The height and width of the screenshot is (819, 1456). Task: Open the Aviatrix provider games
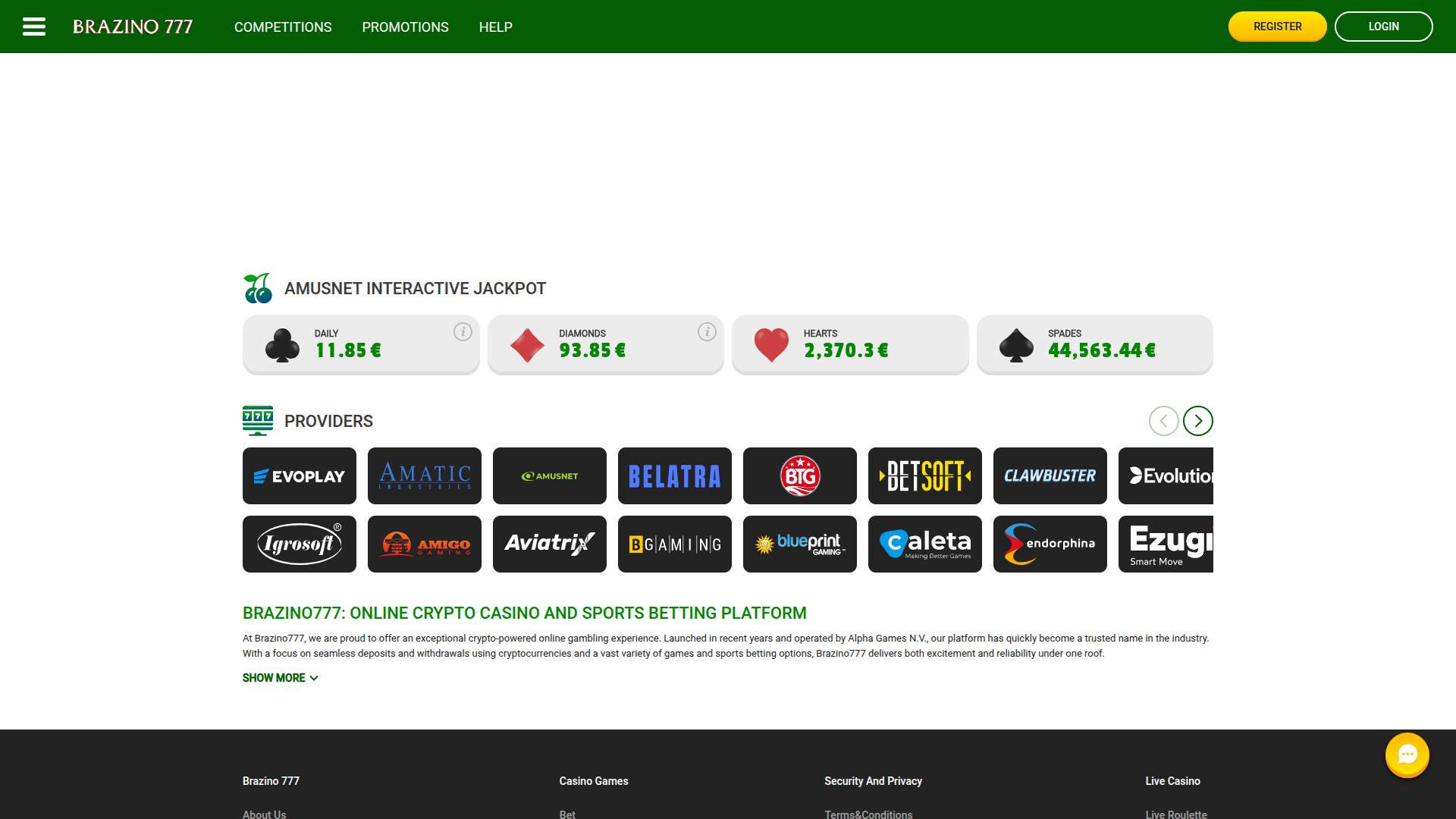coord(549,544)
